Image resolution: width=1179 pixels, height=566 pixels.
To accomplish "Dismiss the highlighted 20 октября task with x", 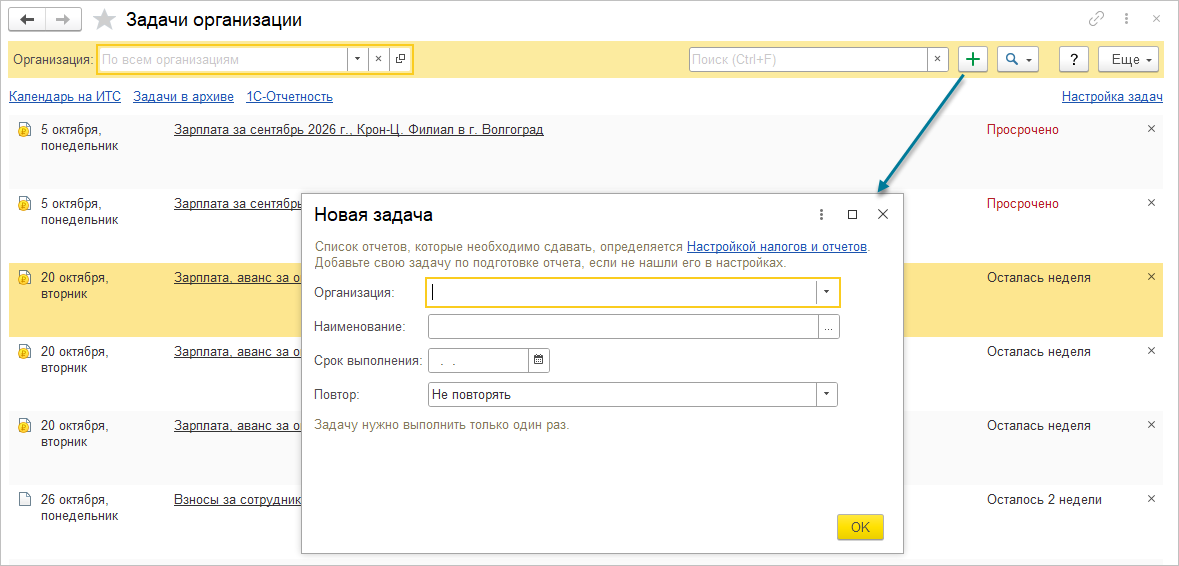I will [x=1150, y=277].
